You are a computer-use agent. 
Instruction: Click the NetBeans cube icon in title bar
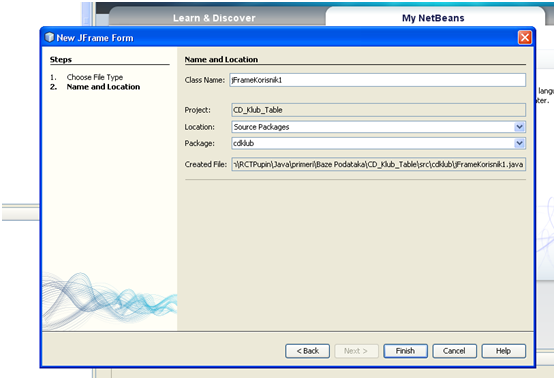click(49, 37)
